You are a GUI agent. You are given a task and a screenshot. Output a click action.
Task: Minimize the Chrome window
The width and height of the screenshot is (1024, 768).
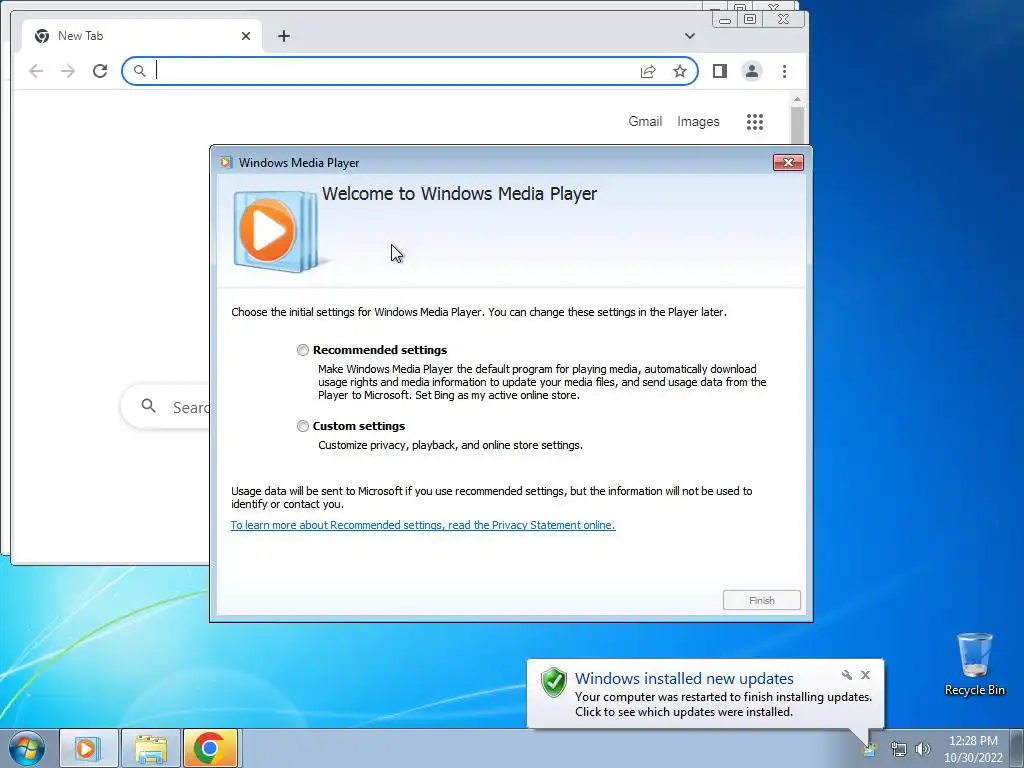724,20
